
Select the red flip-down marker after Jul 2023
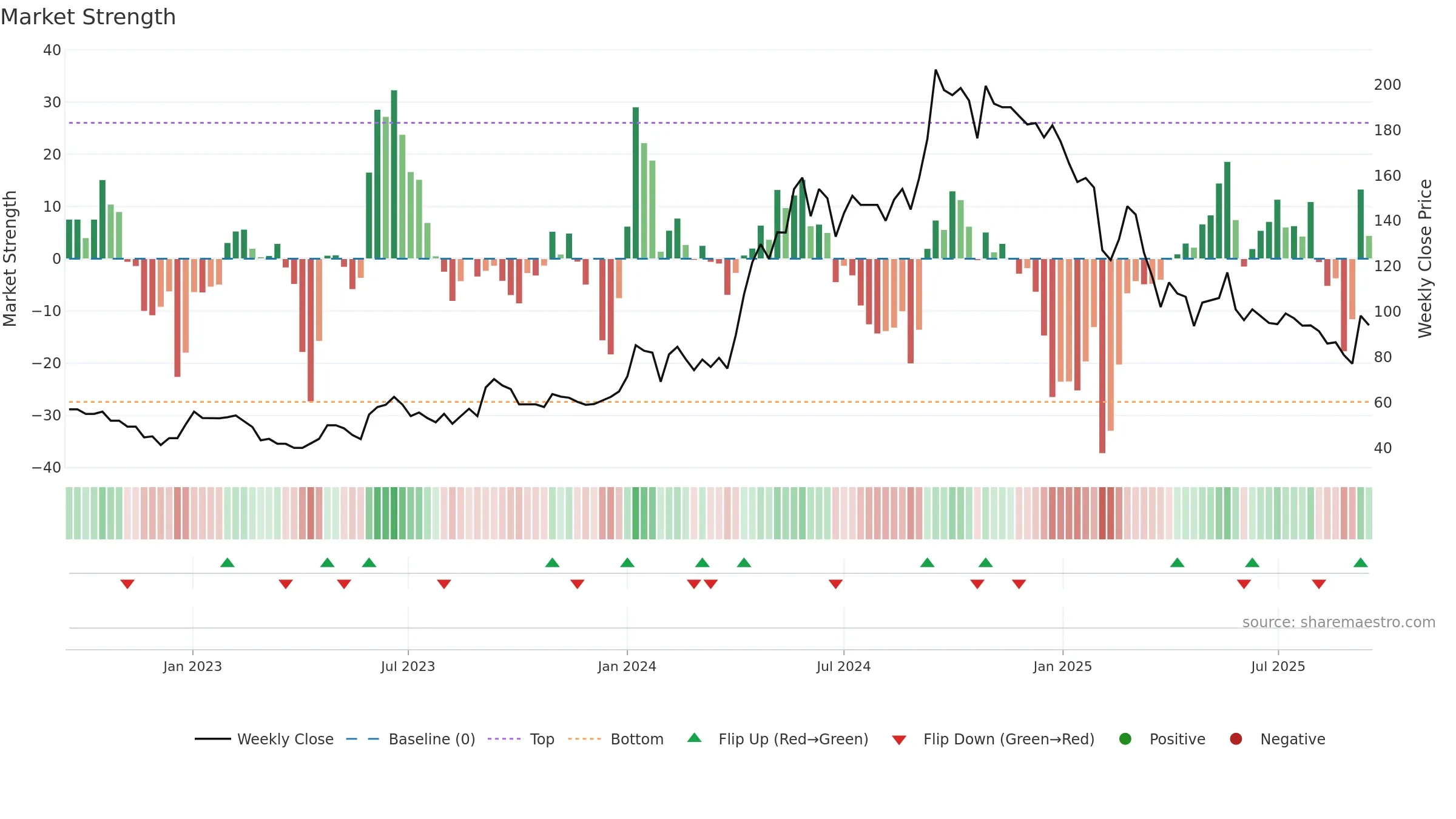coord(444,584)
